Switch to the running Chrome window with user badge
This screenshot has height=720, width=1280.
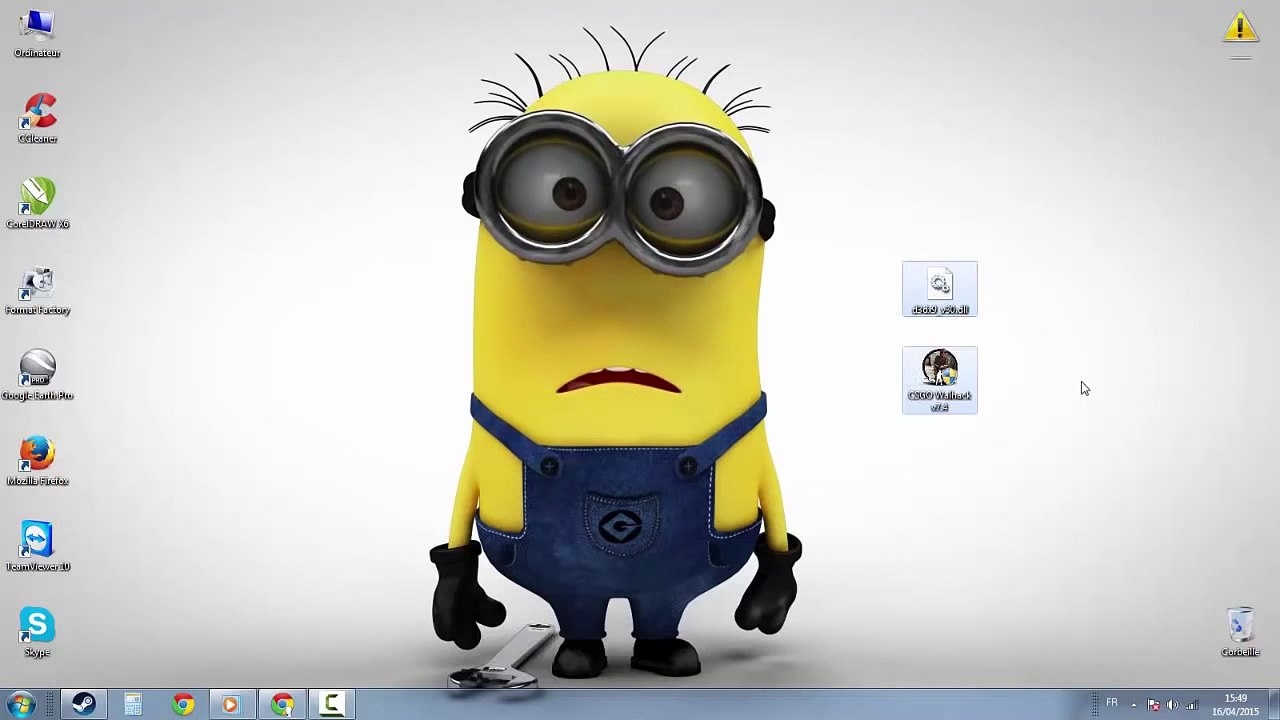282,705
